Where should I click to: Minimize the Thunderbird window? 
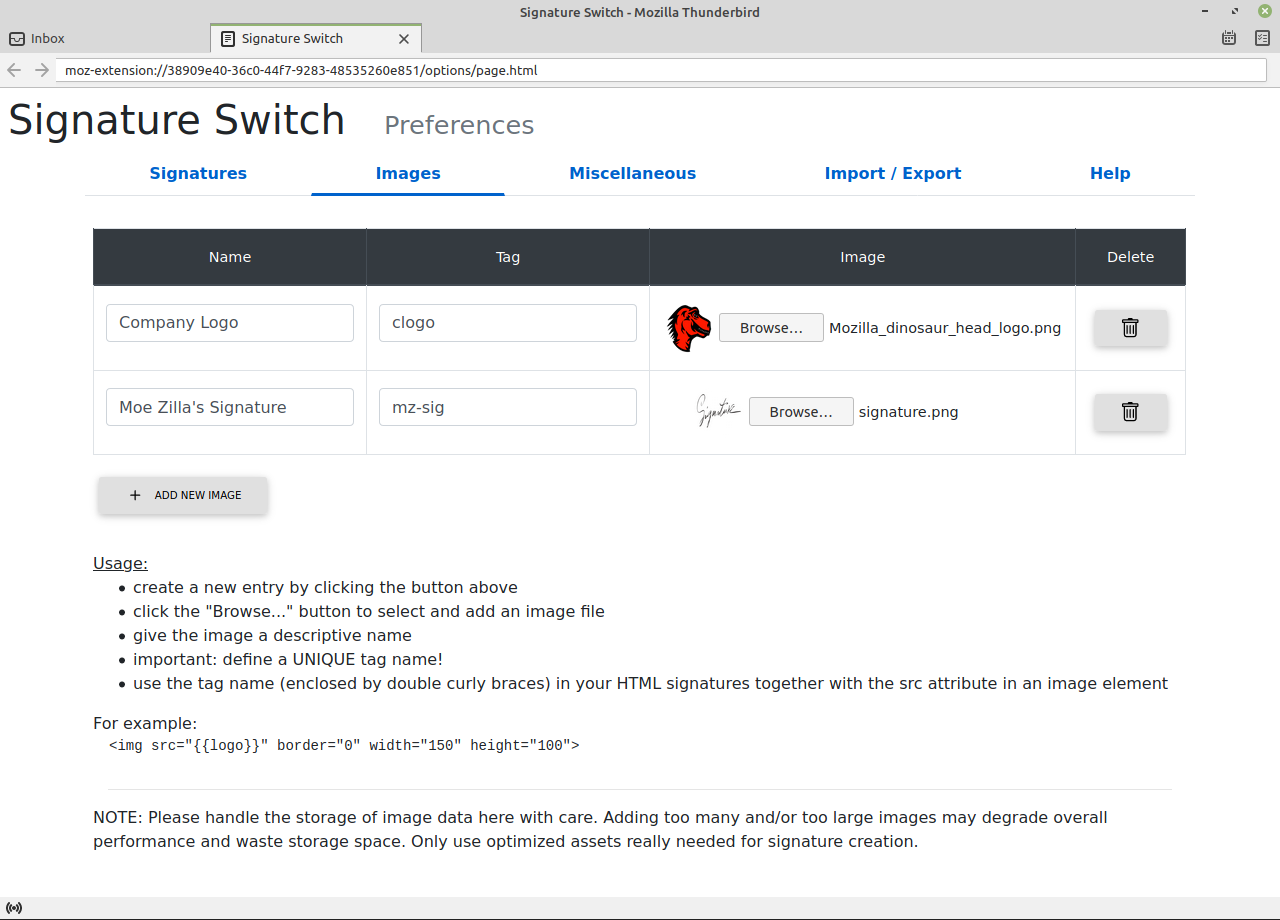1206,12
